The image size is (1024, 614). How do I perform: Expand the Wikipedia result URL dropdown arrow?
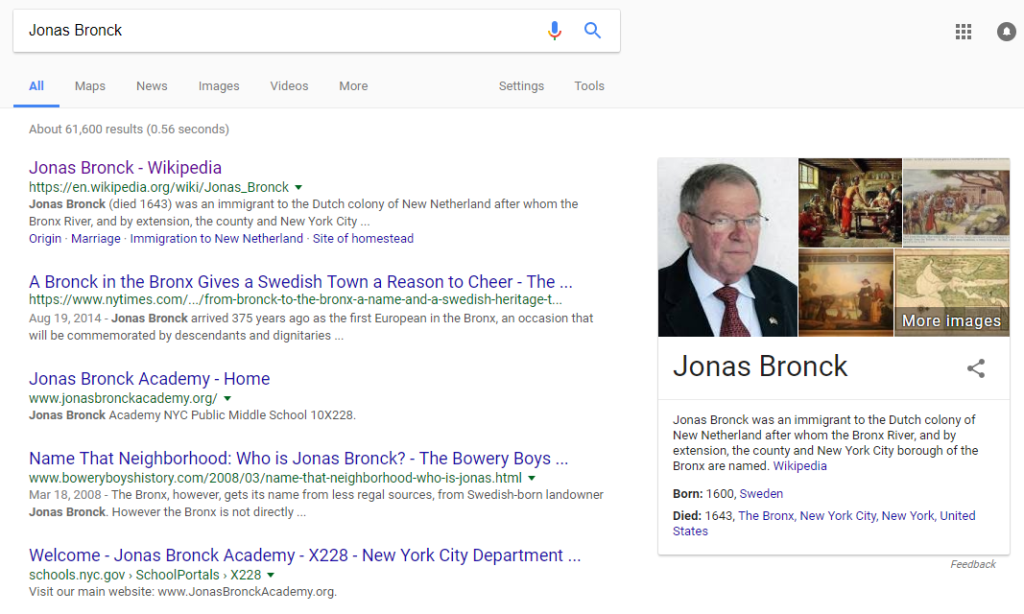coord(299,188)
